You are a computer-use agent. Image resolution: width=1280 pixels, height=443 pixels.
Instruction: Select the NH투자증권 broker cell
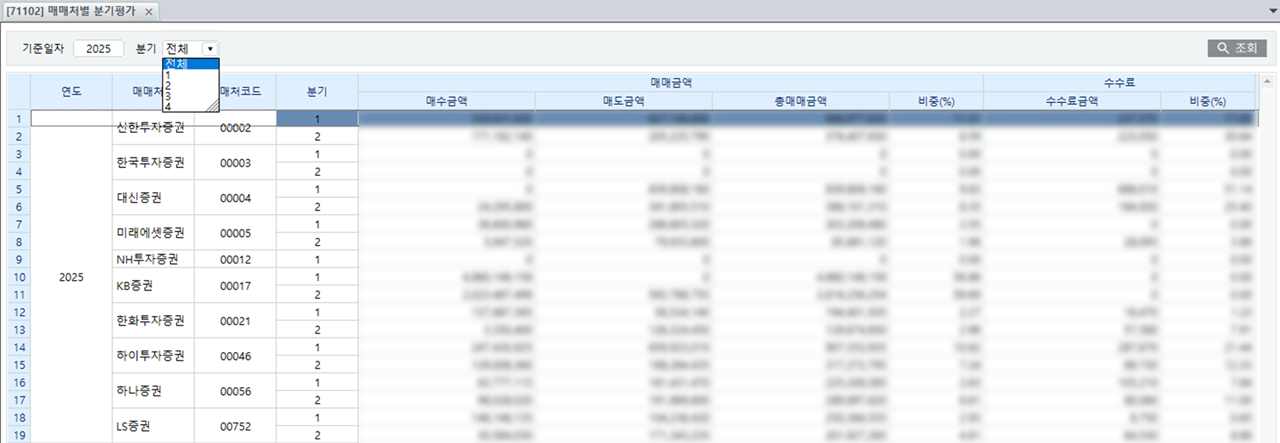(x=153, y=259)
